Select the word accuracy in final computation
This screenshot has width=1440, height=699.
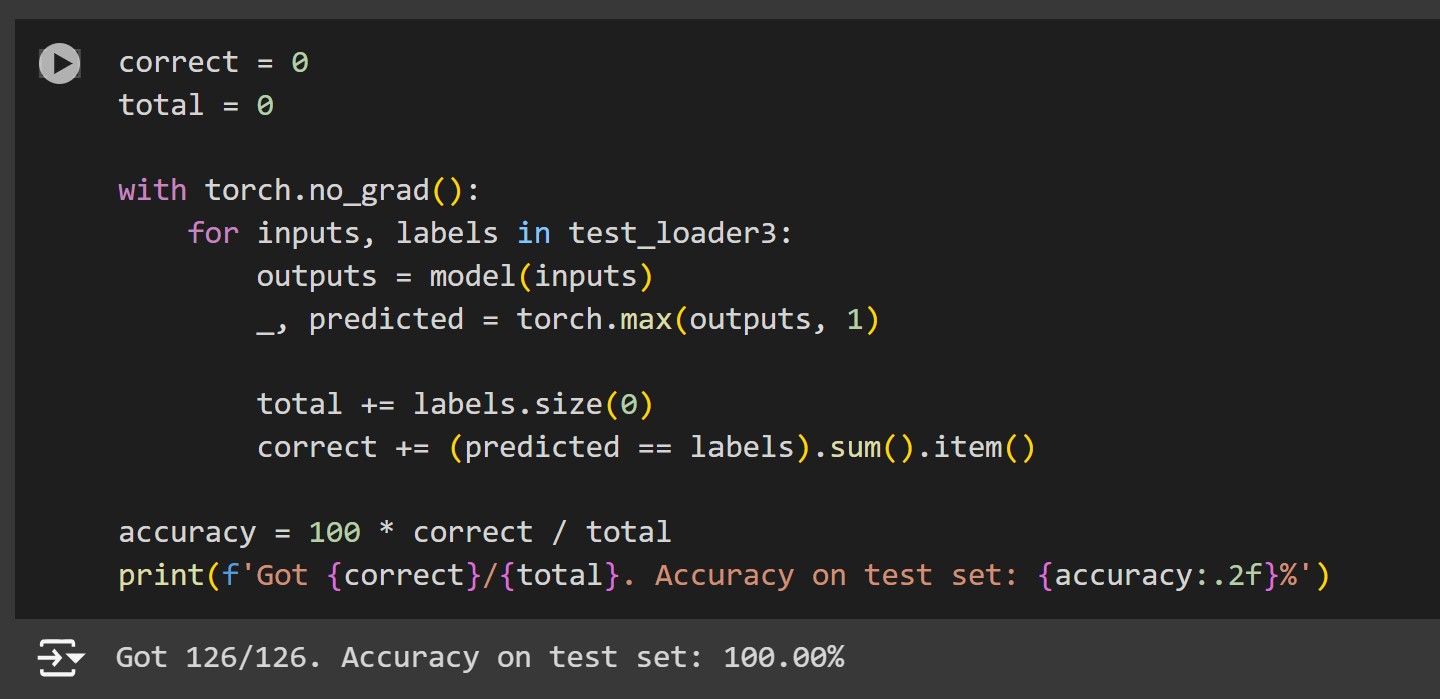[187, 532]
